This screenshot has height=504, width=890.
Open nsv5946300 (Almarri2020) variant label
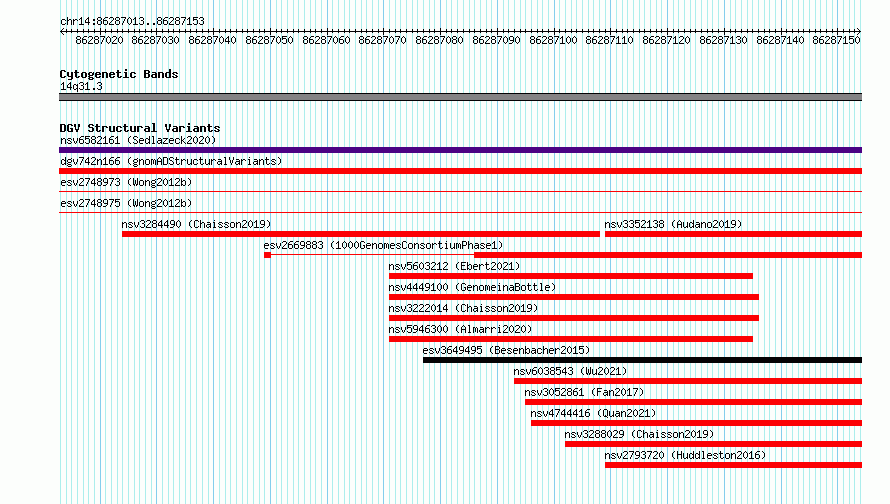(x=460, y=329)
